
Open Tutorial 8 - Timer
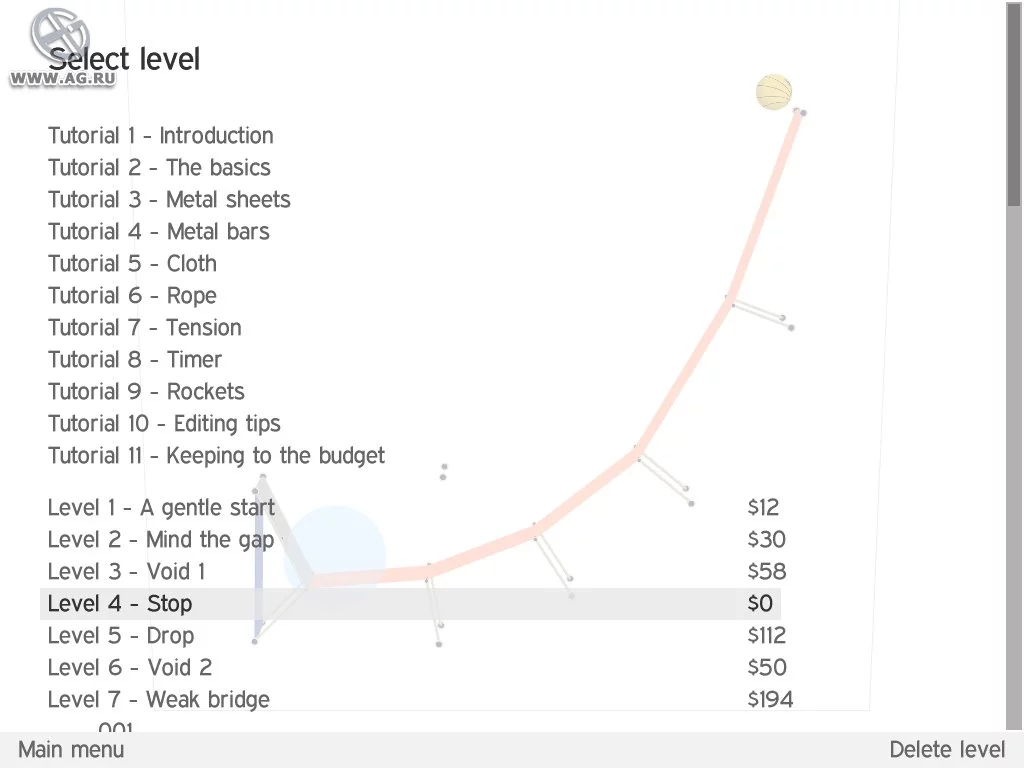tap(135, 360)
